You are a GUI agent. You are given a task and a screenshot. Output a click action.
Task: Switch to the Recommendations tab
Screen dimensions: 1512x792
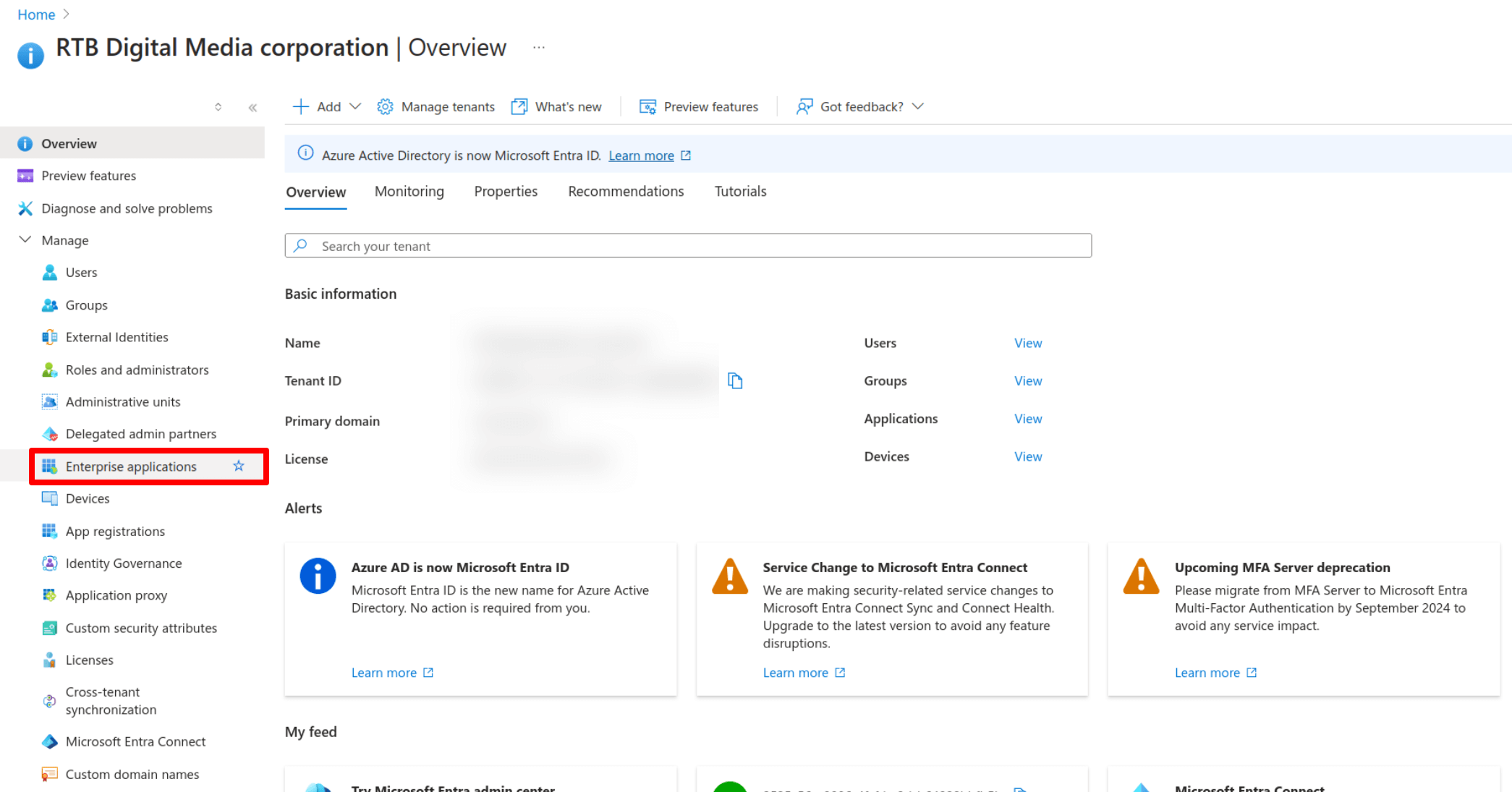(626, 192)
